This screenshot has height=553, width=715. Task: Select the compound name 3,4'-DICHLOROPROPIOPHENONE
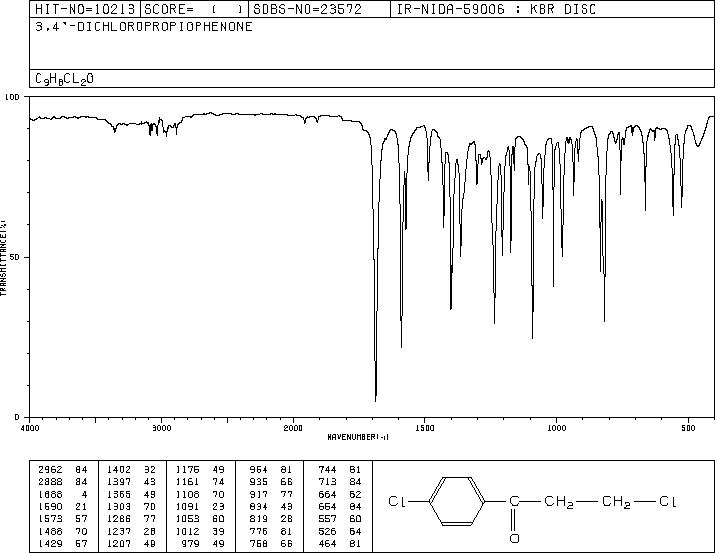[144, 27]
